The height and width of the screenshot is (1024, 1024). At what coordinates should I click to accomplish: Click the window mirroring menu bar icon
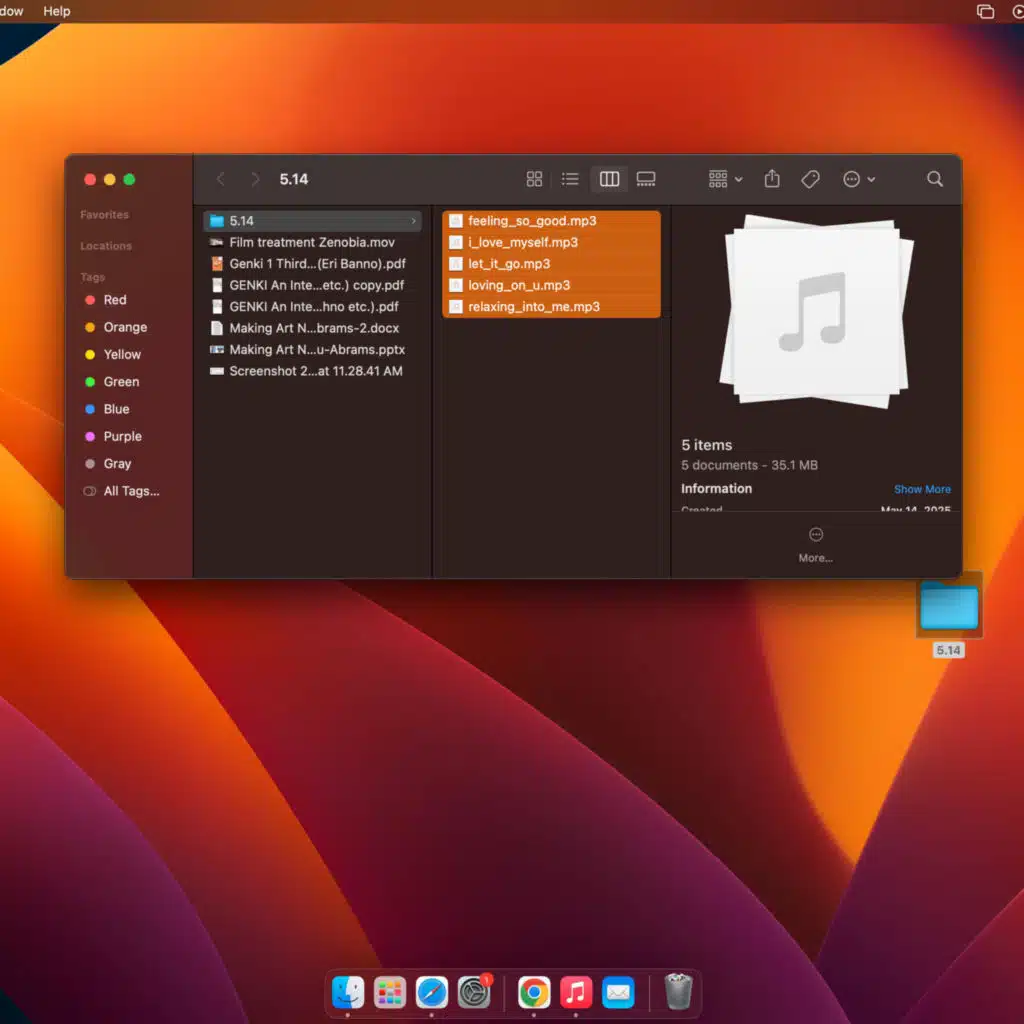[985, 11]
